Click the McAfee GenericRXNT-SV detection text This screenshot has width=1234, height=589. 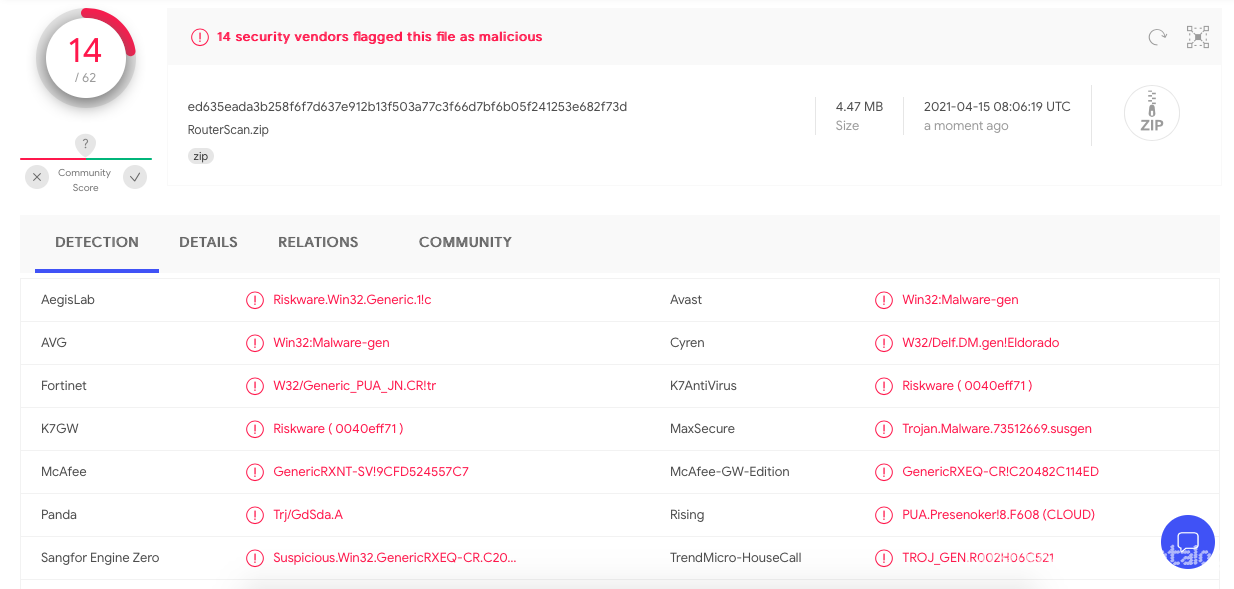click(x=370, y=472)
